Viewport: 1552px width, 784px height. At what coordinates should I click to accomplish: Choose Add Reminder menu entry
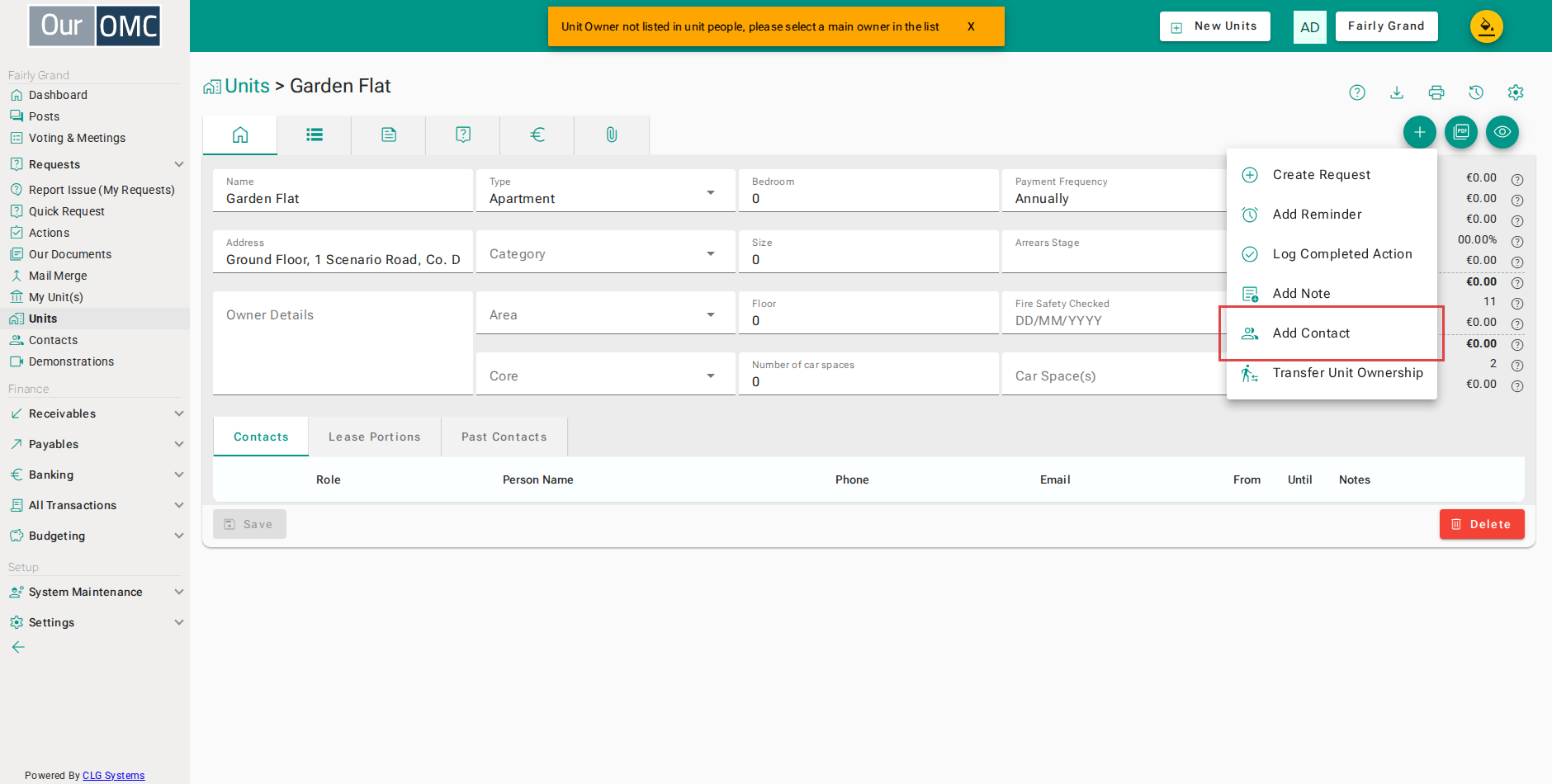tap(1332, 215)
